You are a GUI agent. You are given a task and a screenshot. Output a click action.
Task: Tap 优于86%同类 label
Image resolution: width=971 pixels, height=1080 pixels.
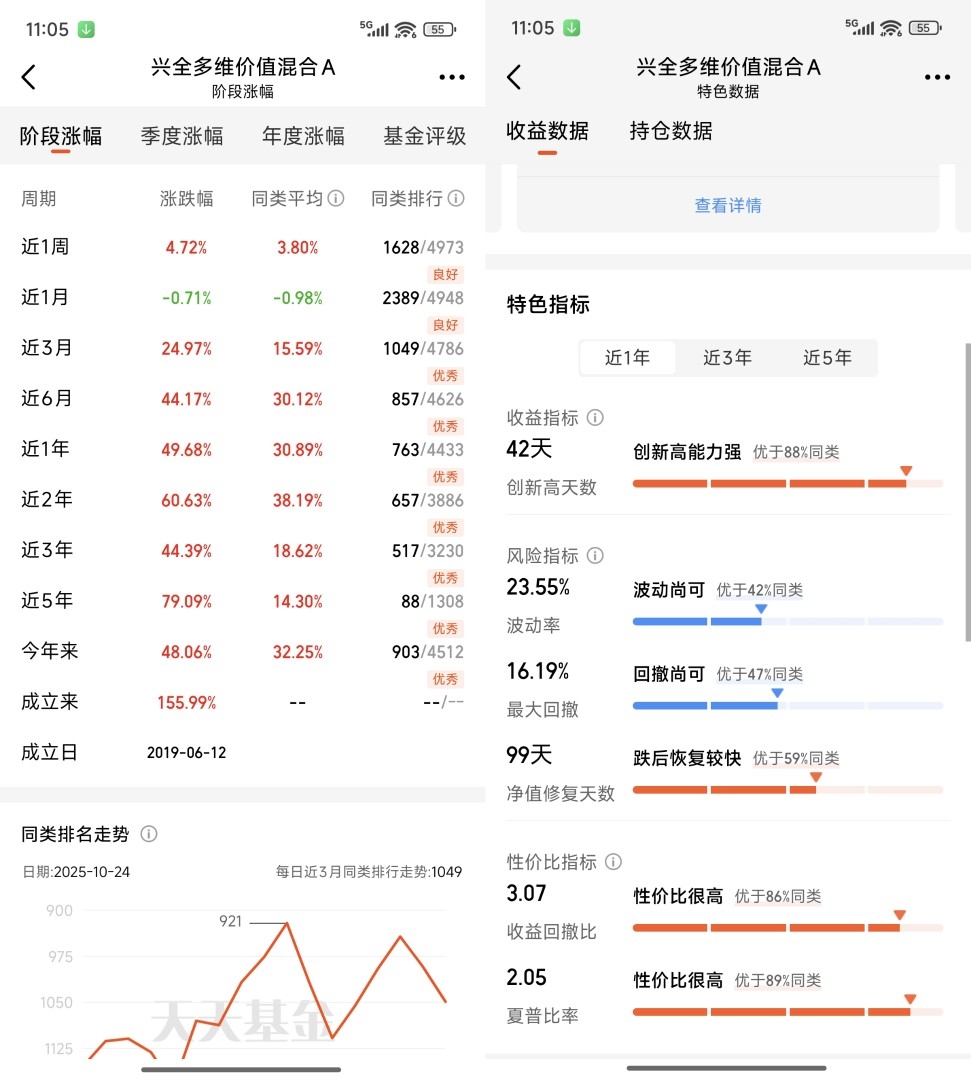click(x=778, y=896)
